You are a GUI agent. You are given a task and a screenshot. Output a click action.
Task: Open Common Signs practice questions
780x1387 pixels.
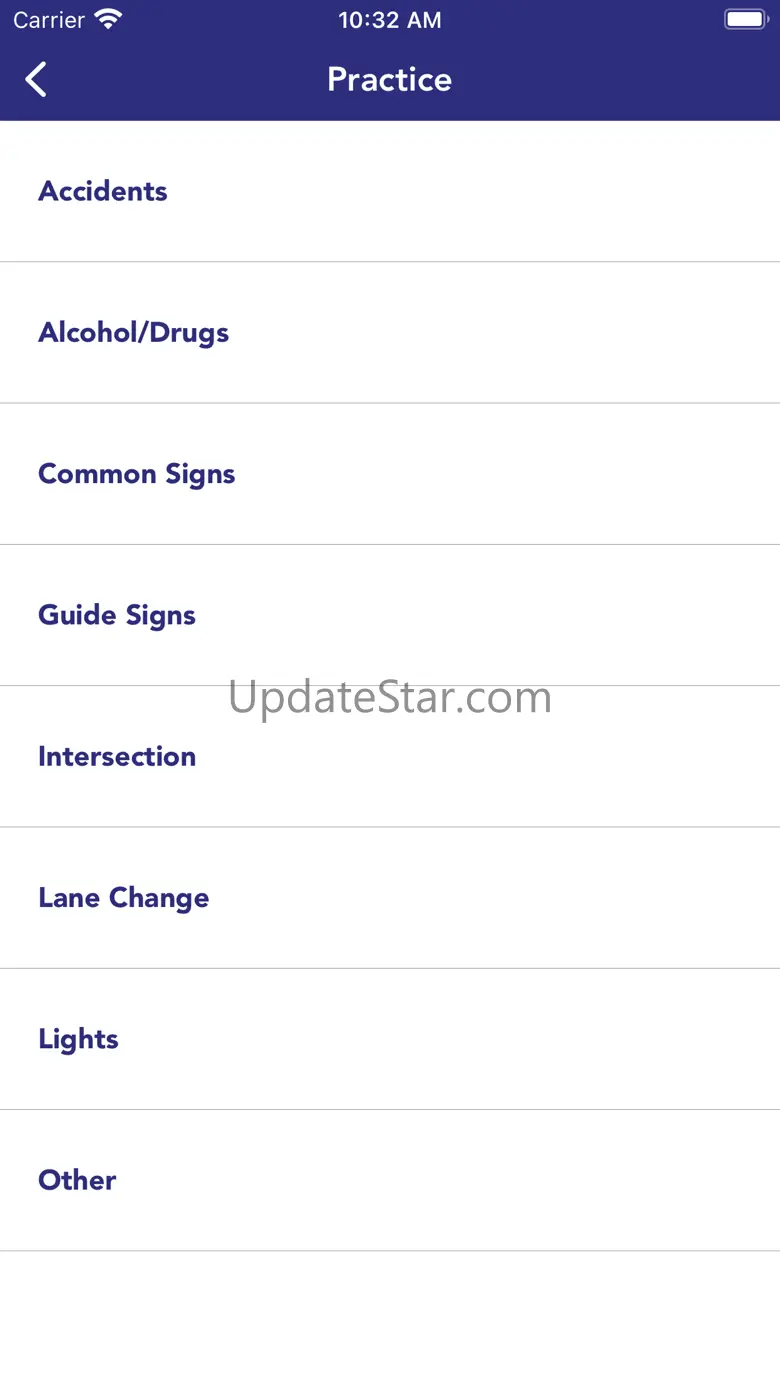coord(137,474)
